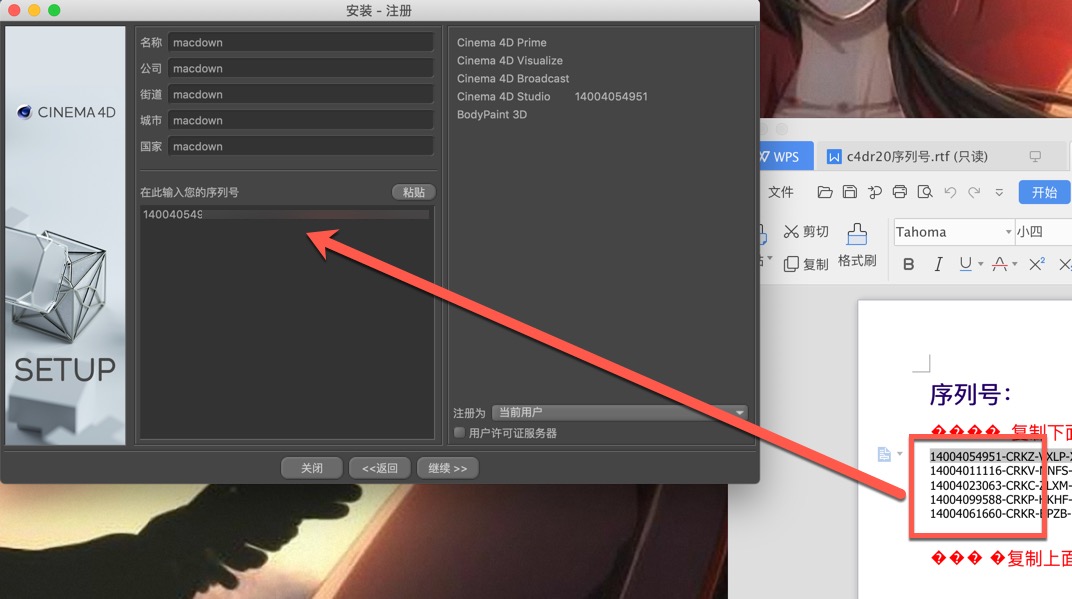Click the serial number text area

click(286, 322)
